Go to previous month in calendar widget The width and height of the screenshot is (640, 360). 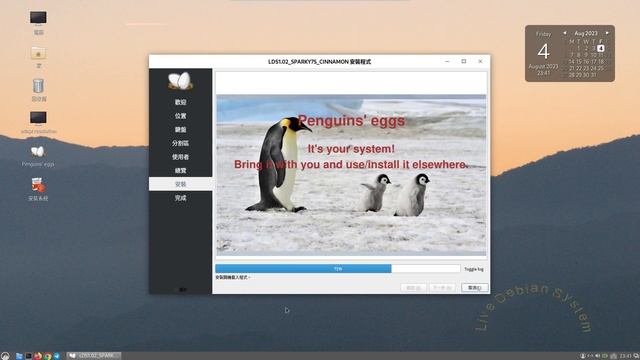(x=564, y=33)
